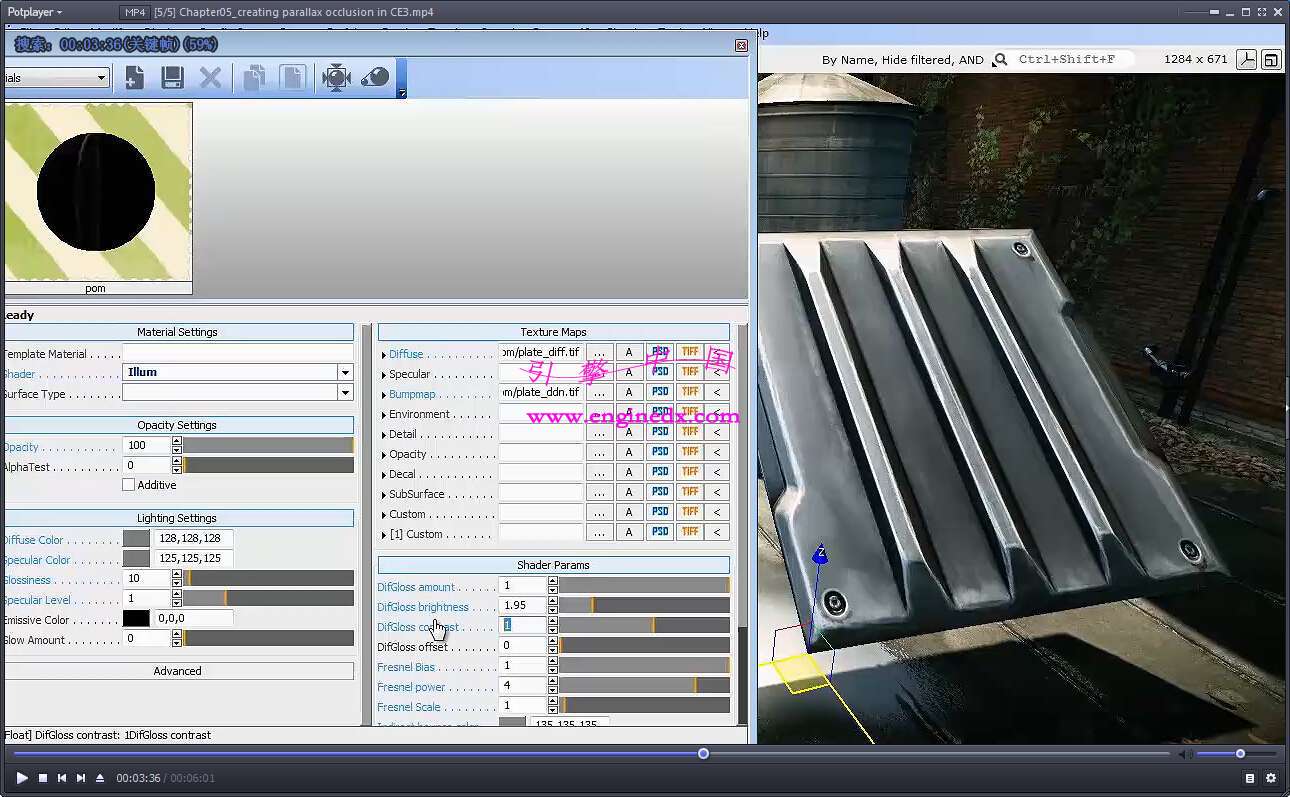The height and width of the screenshot is (797, 1290).
Task: Open Potplayer settings gear icon
Action: [1271, 778]
